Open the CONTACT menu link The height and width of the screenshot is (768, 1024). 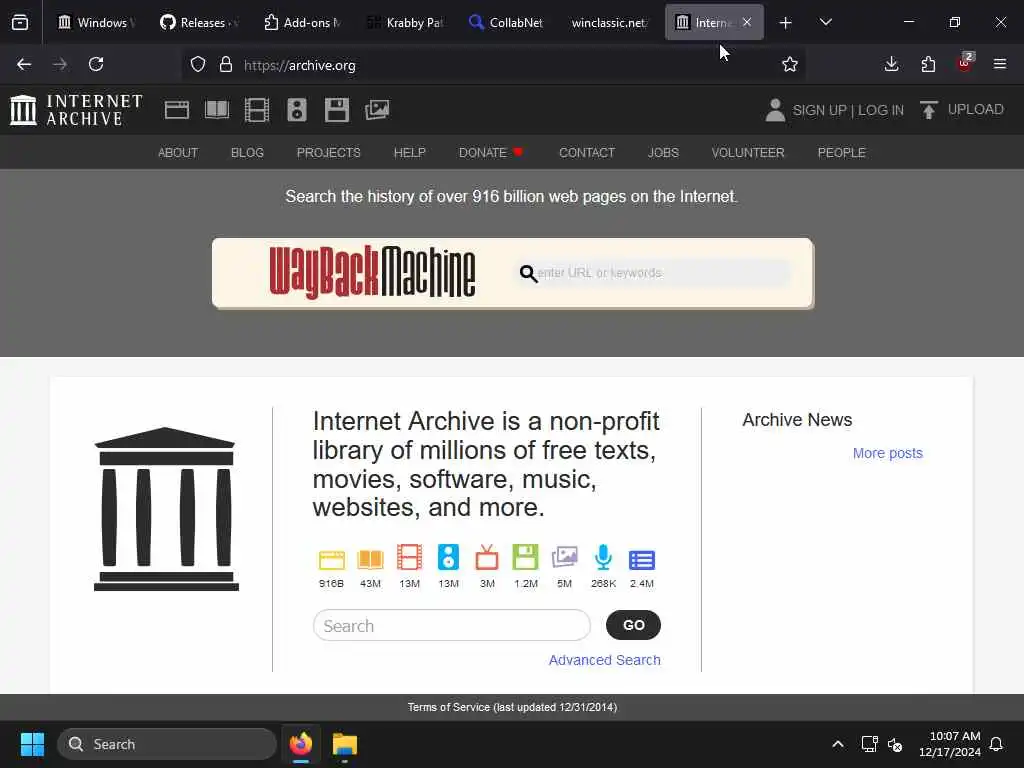587,153
